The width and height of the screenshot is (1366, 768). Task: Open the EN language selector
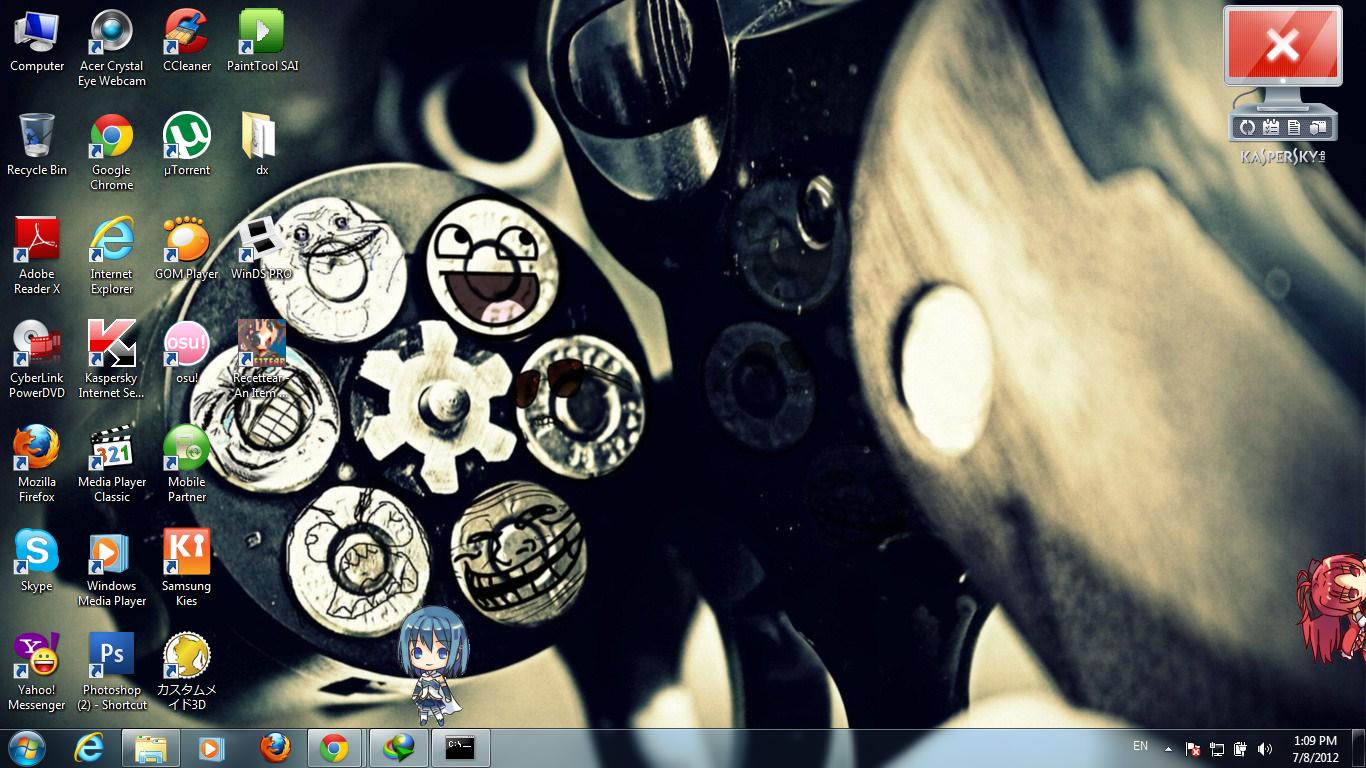point(1140,746)
